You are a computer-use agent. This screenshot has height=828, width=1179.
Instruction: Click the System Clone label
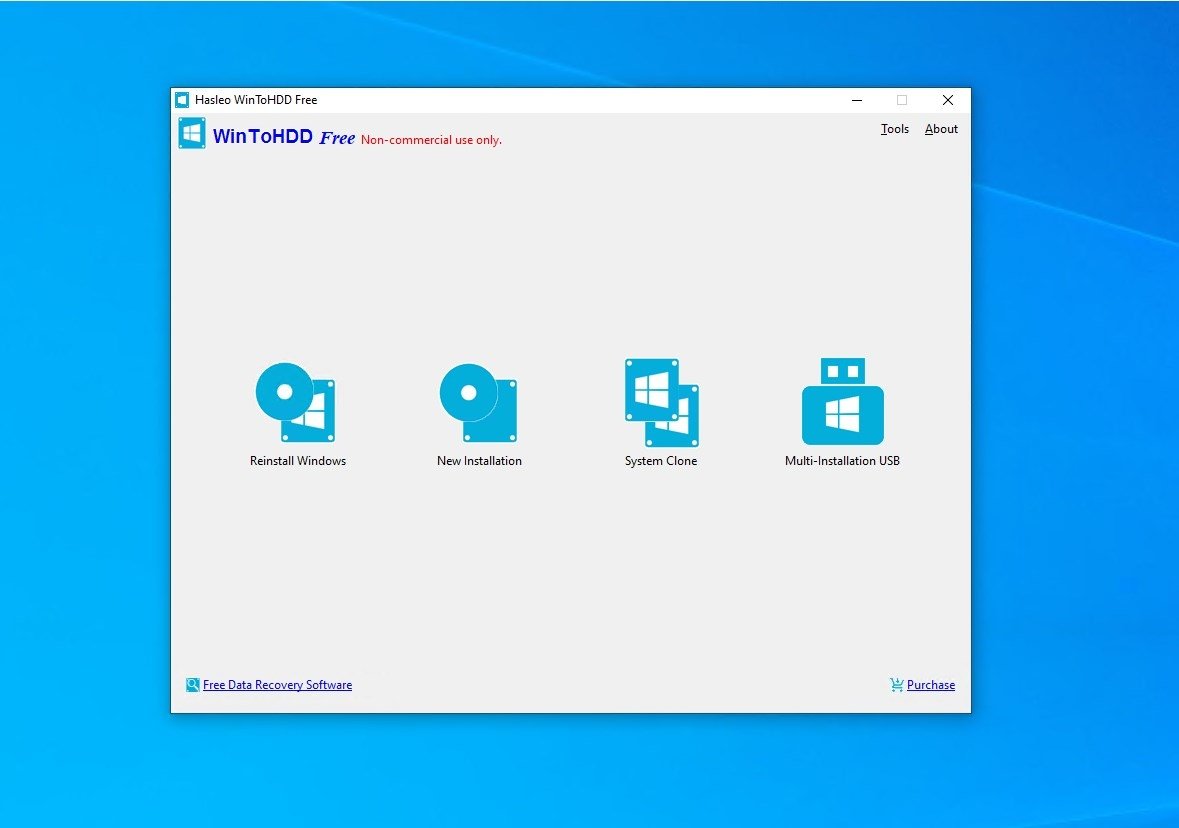(x=661, y=461)
